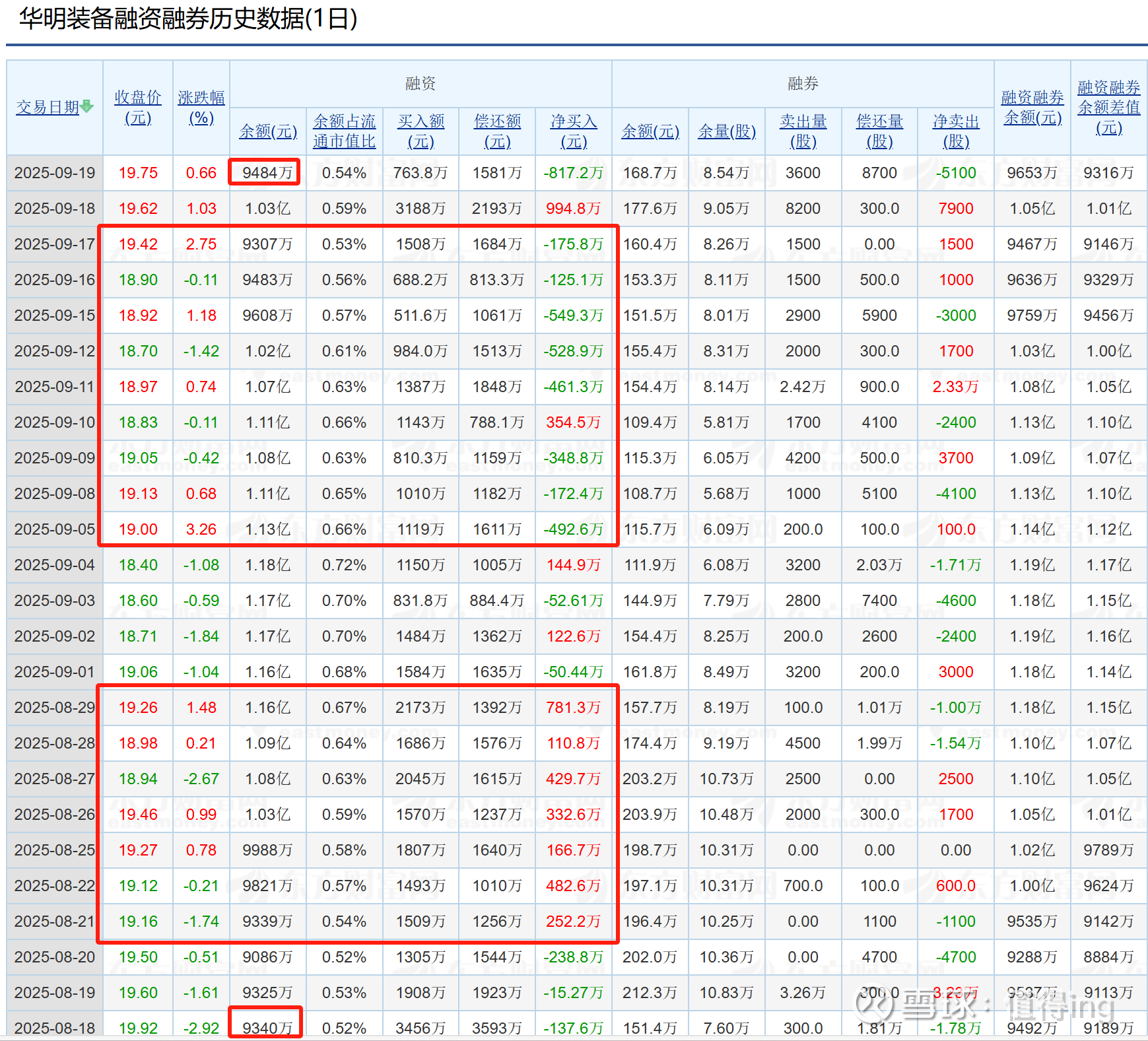1148x1041 pixels.
Task: Click balance difference 8884万 on 2025-08-20
Action: pos(1109,957)
